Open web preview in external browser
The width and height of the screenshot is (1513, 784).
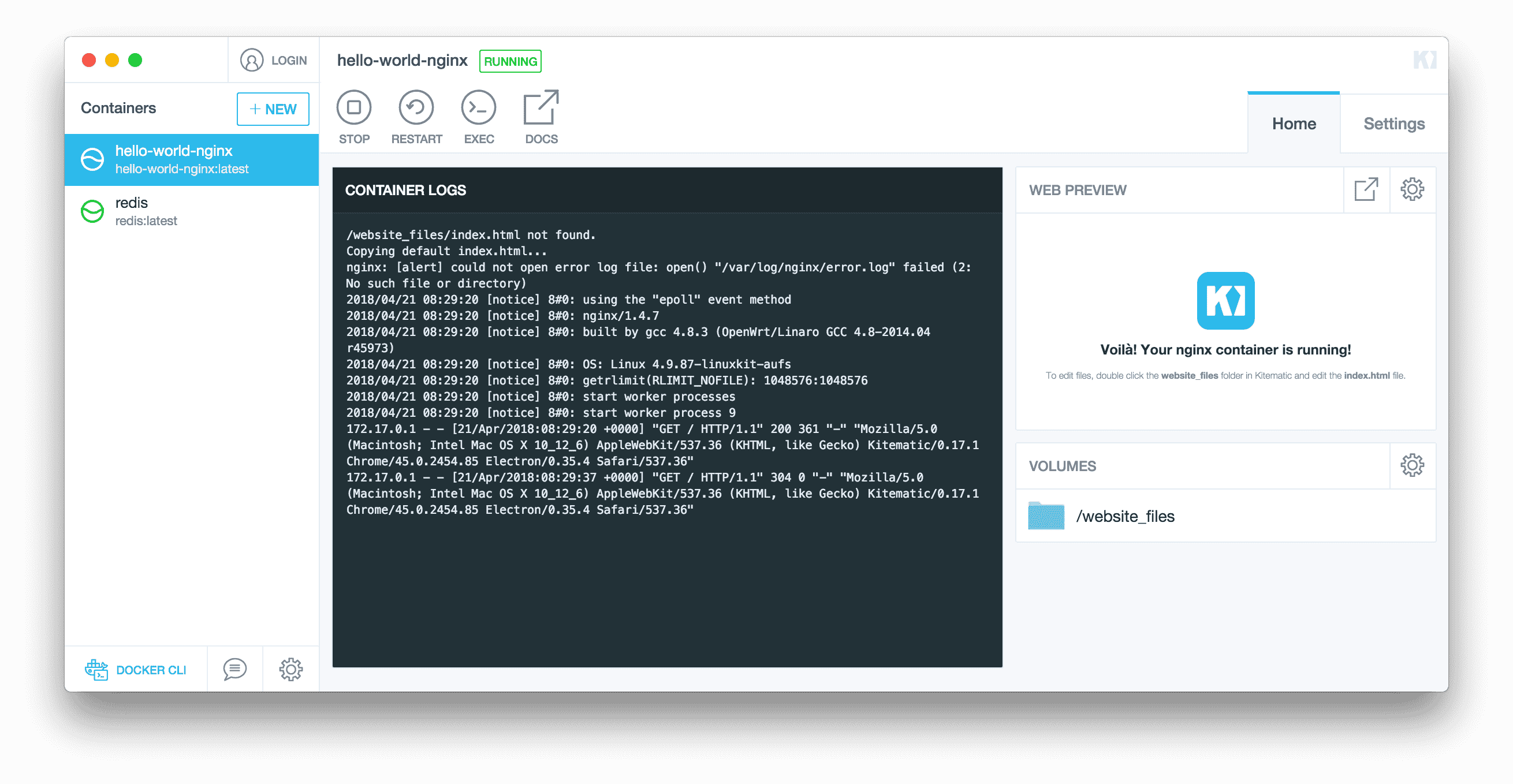pos(1366,190)
